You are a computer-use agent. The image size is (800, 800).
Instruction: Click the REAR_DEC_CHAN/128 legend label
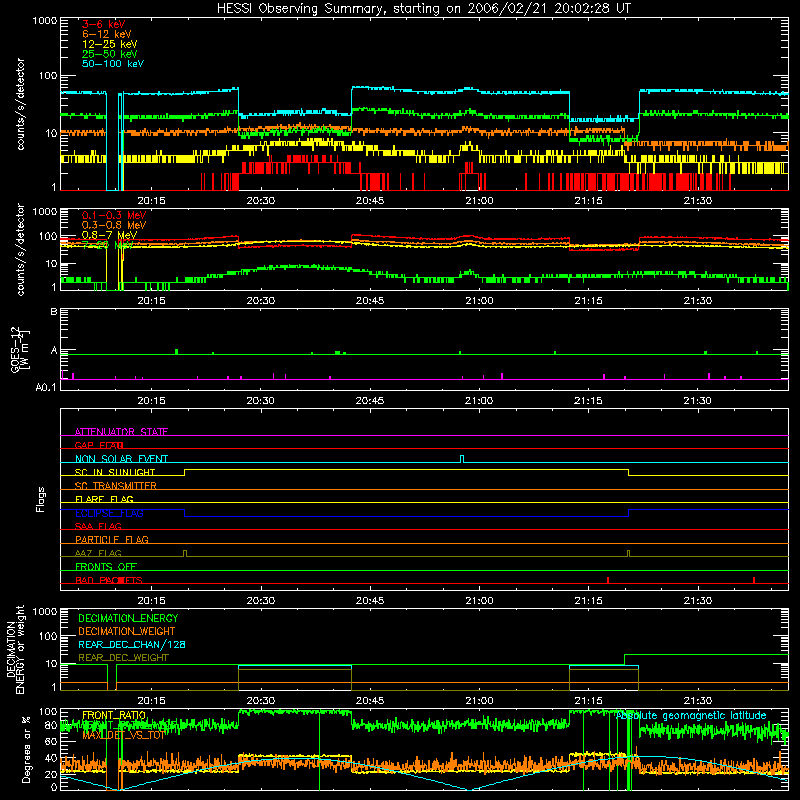[x=132, y=644]
